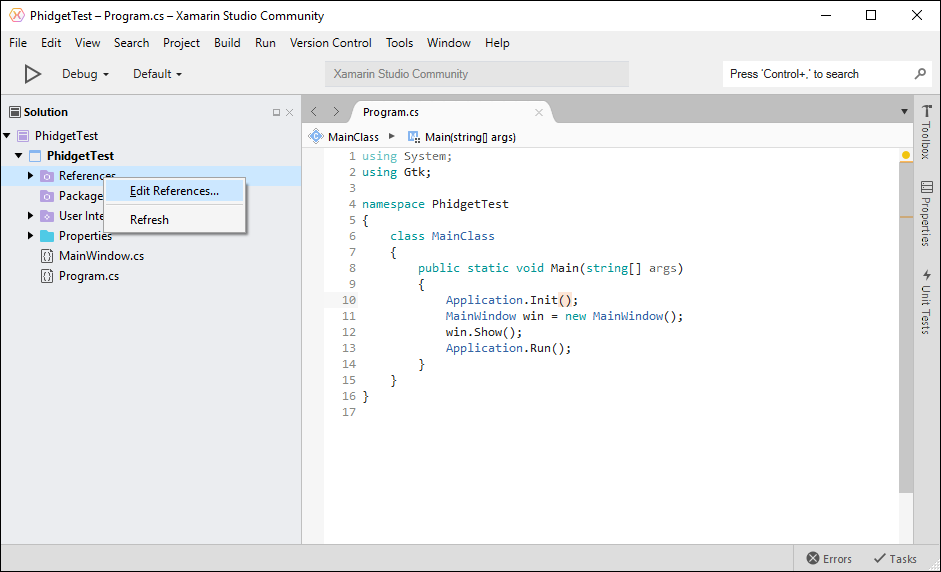Close the Program.cs tab

pyautogui.click(x=539, y=112)
